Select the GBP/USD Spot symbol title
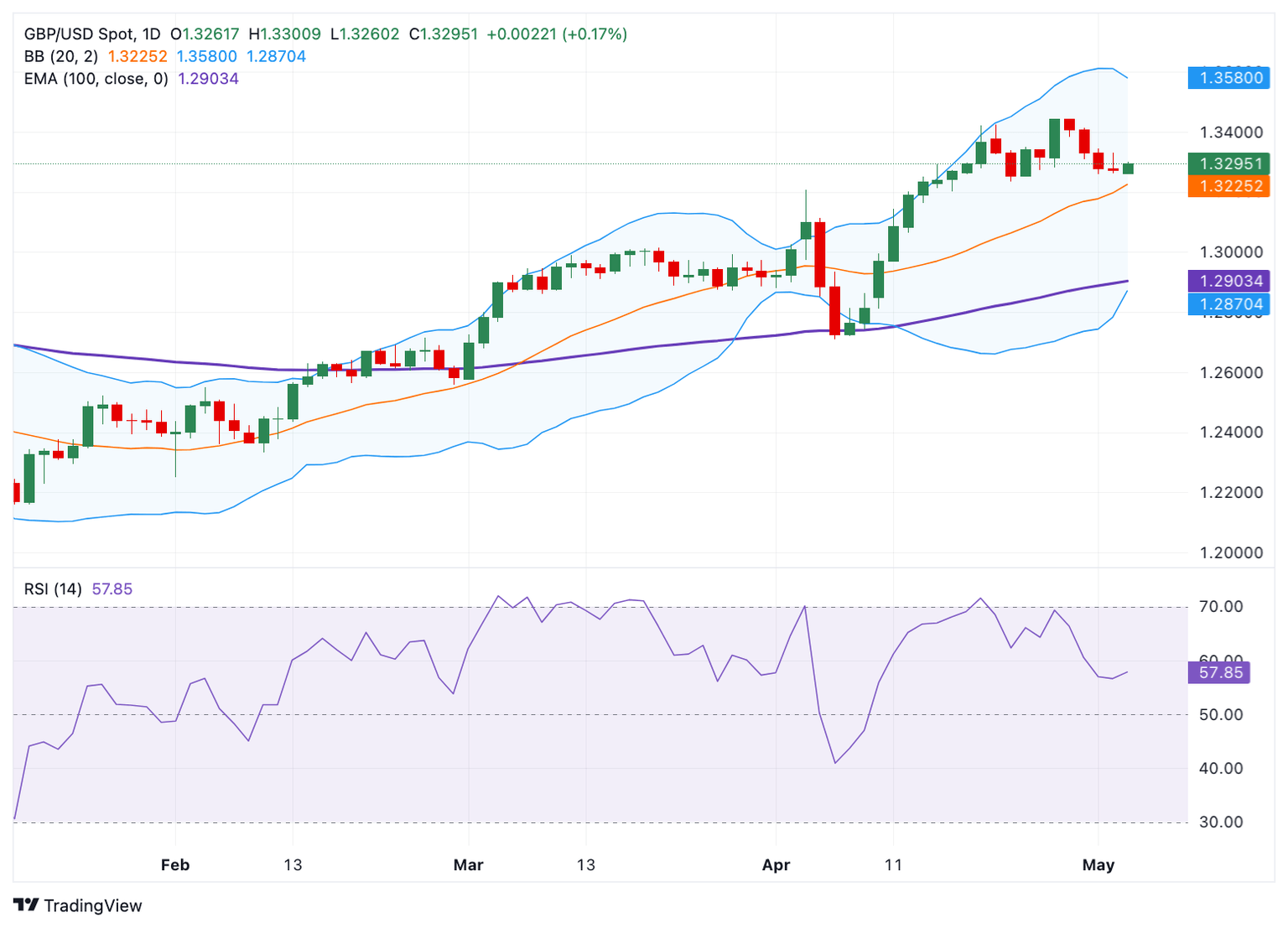This screenshot has height=928, width=1288. tap(79, 34)
